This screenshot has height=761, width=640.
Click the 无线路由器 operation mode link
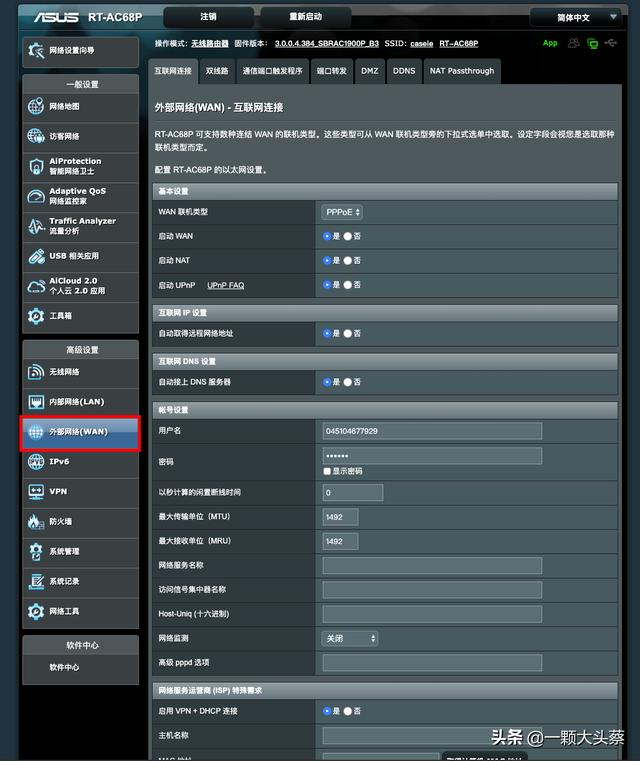tap(210, 44)
